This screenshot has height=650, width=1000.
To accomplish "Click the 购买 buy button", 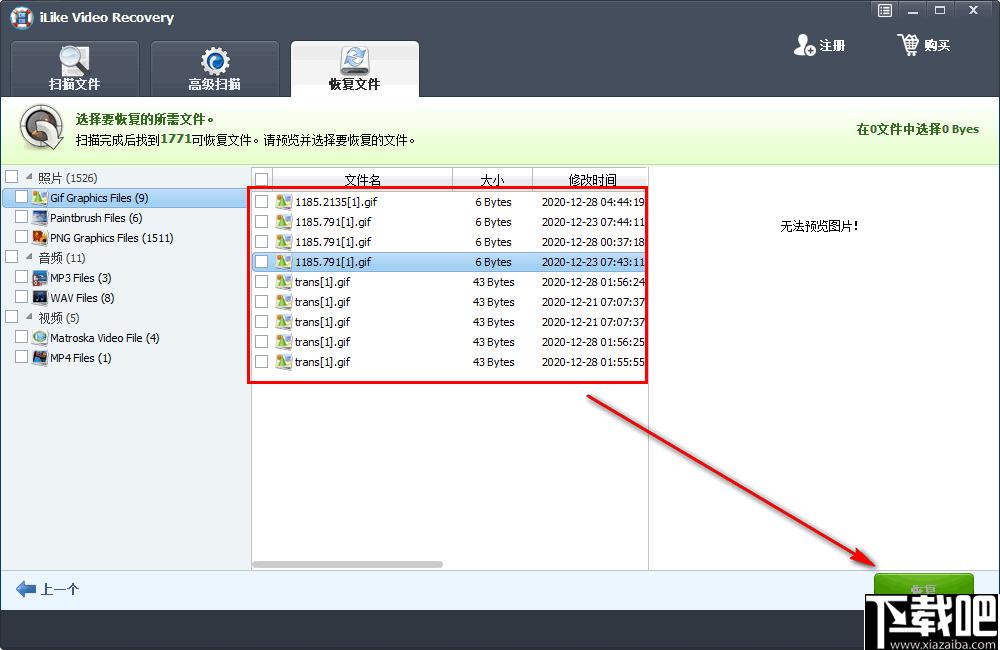I will (924, 45).
